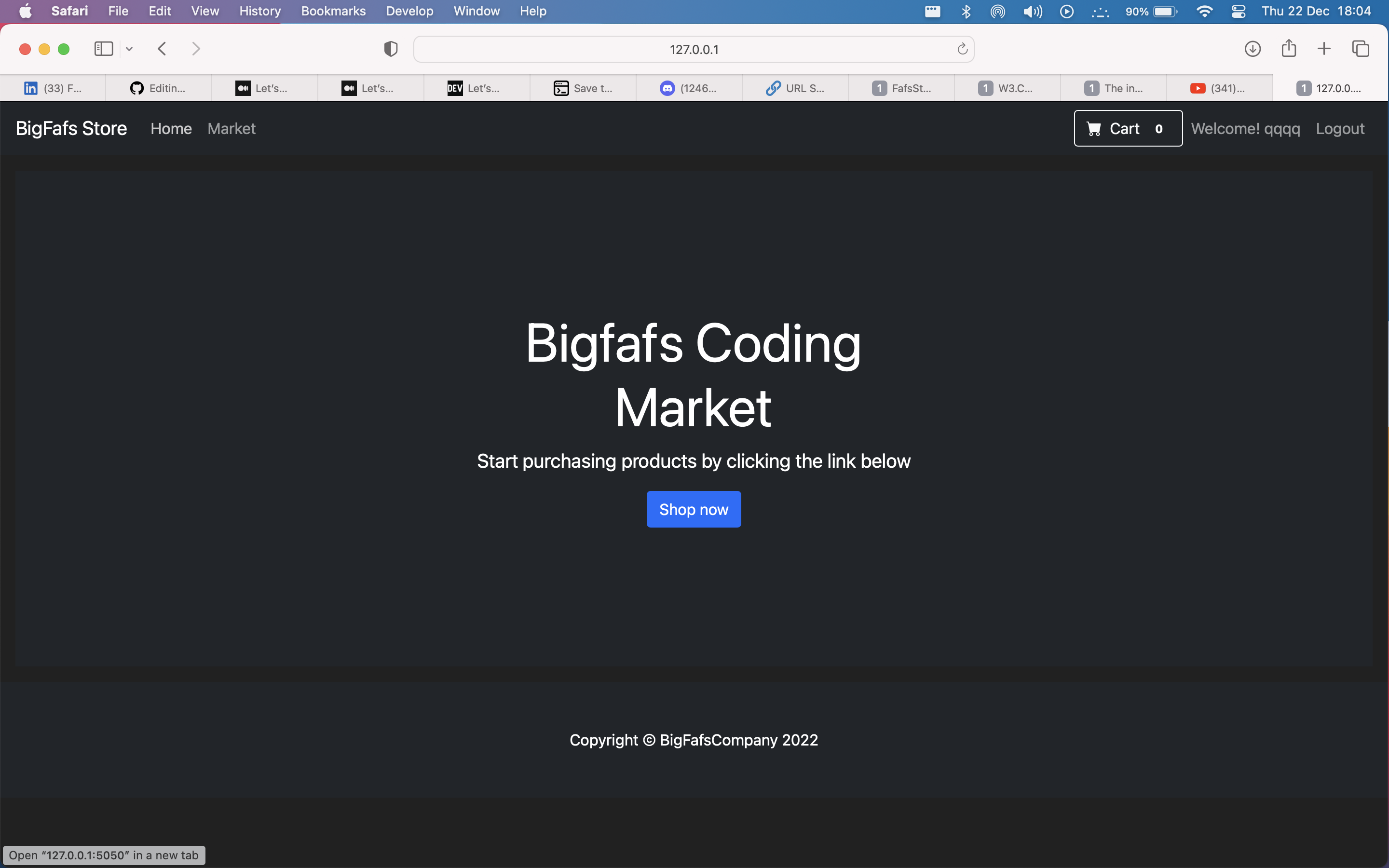Toggle the Safari sidebar

tap(103, 49)
